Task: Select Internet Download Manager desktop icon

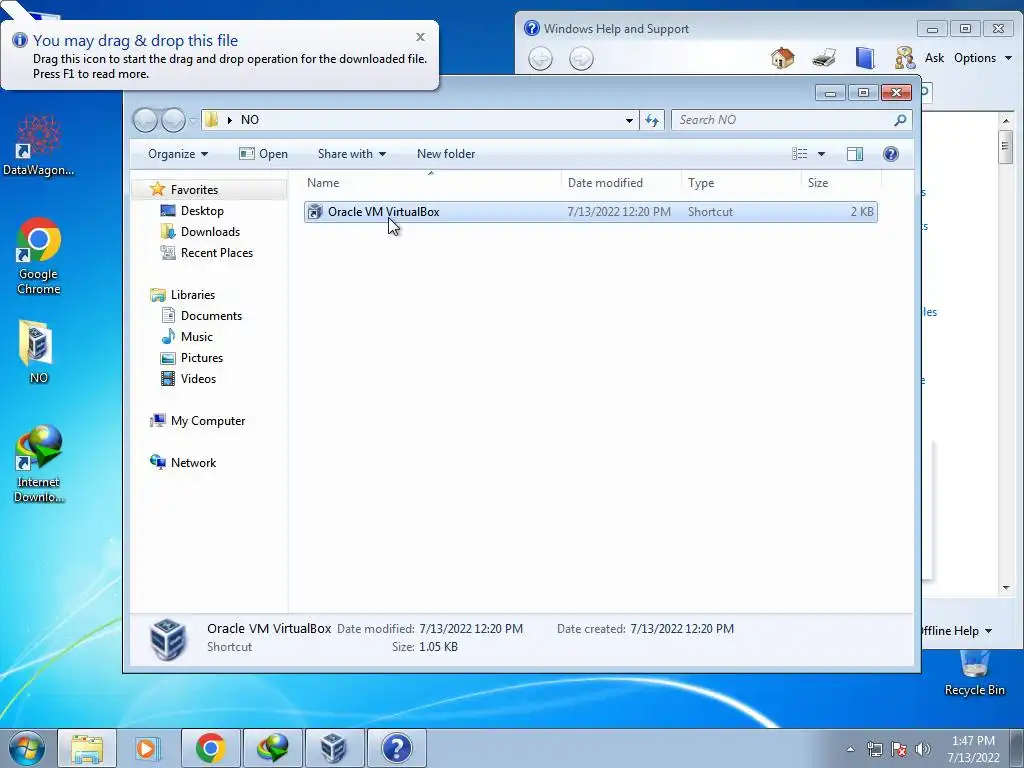Action: tap(38, 464)
